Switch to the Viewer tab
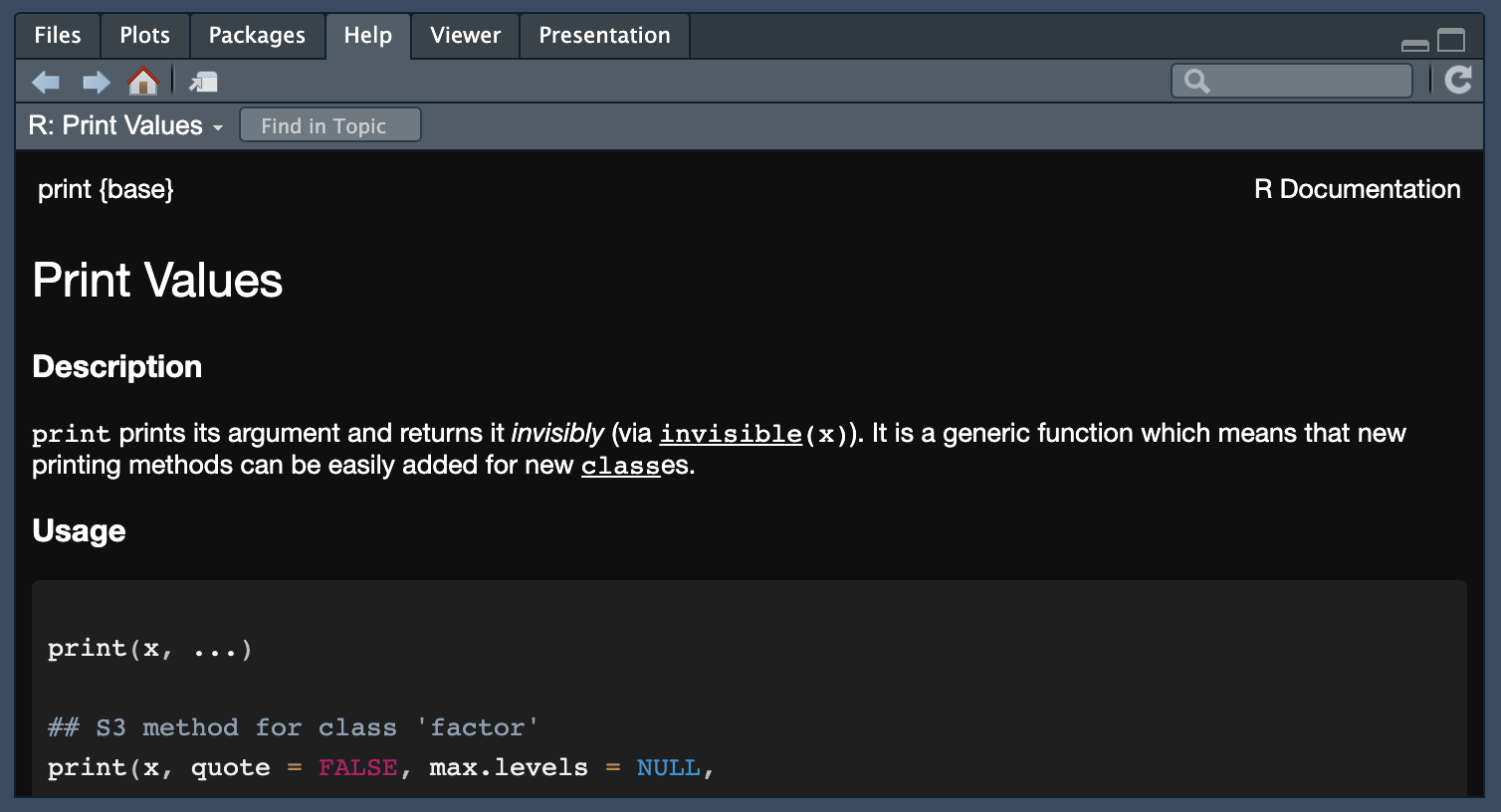 [x=465, y=36]
